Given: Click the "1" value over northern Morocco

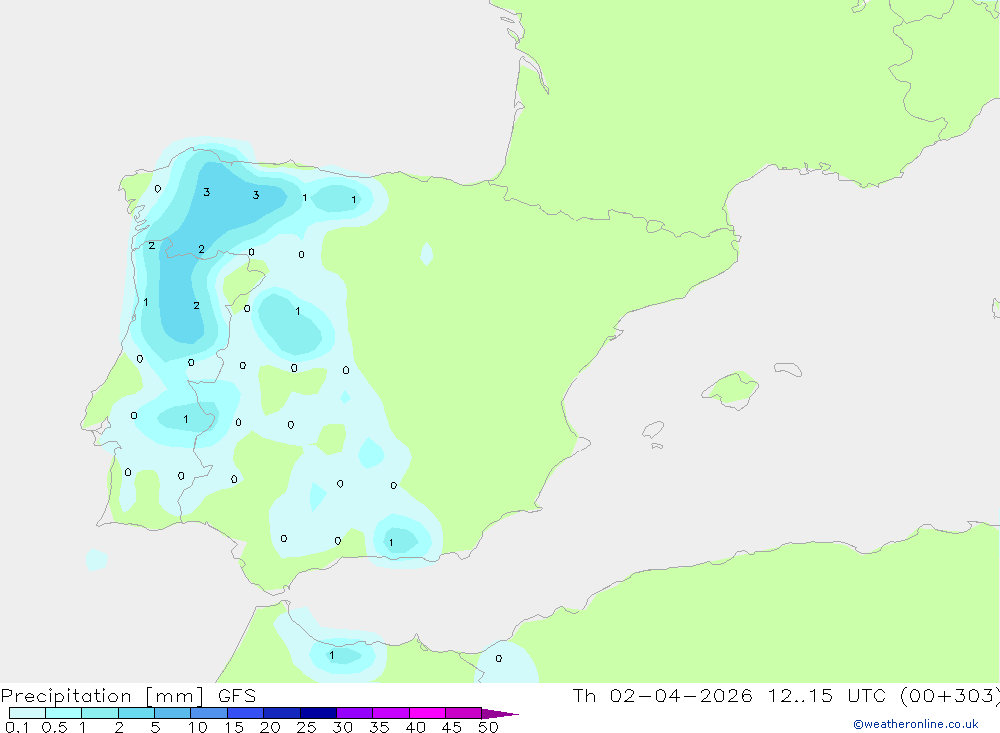Looking at the screenshot, I should click(332, 655).
